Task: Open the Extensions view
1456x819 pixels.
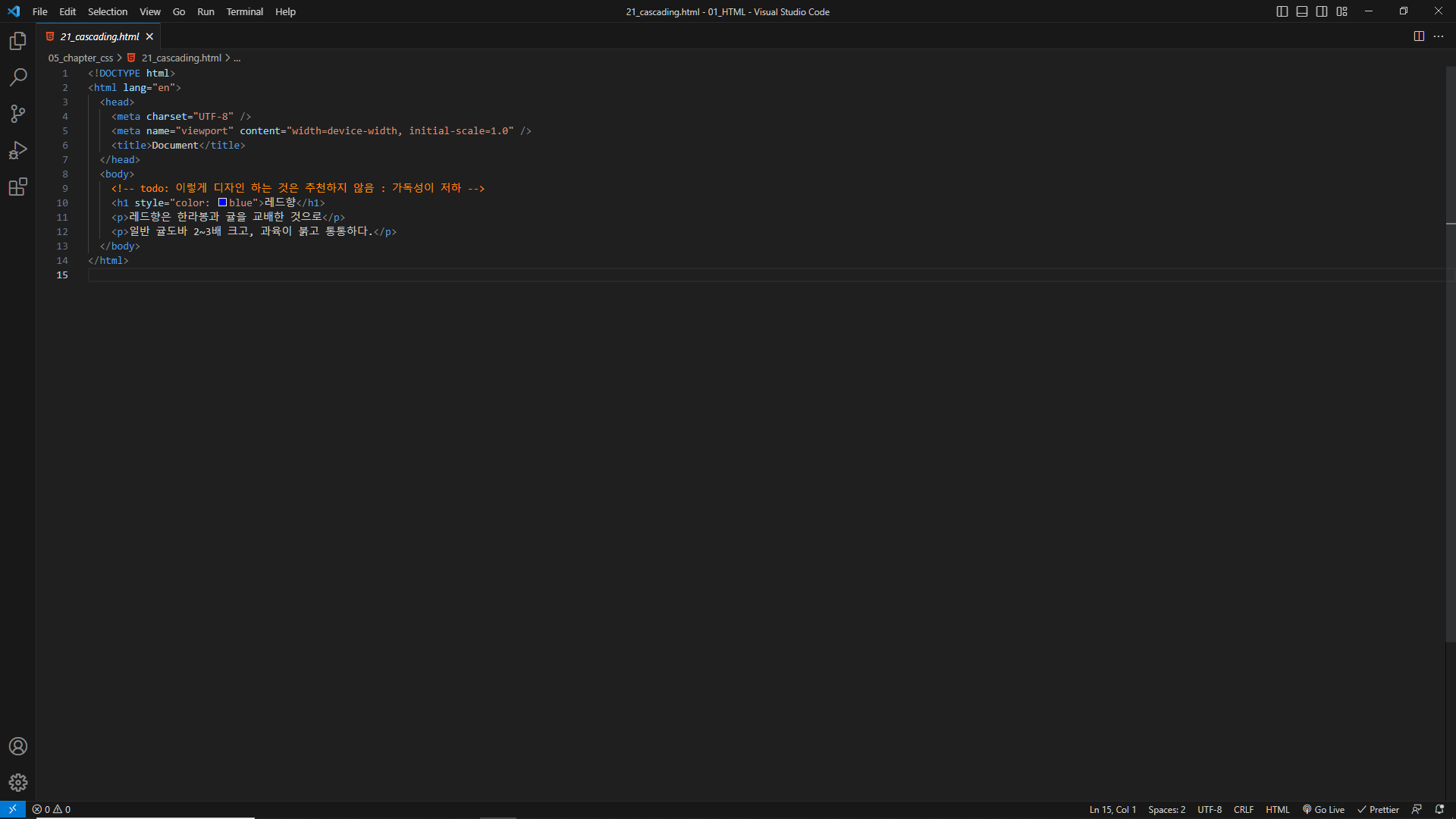Action: pyautogui.click(x=18, y=187)
